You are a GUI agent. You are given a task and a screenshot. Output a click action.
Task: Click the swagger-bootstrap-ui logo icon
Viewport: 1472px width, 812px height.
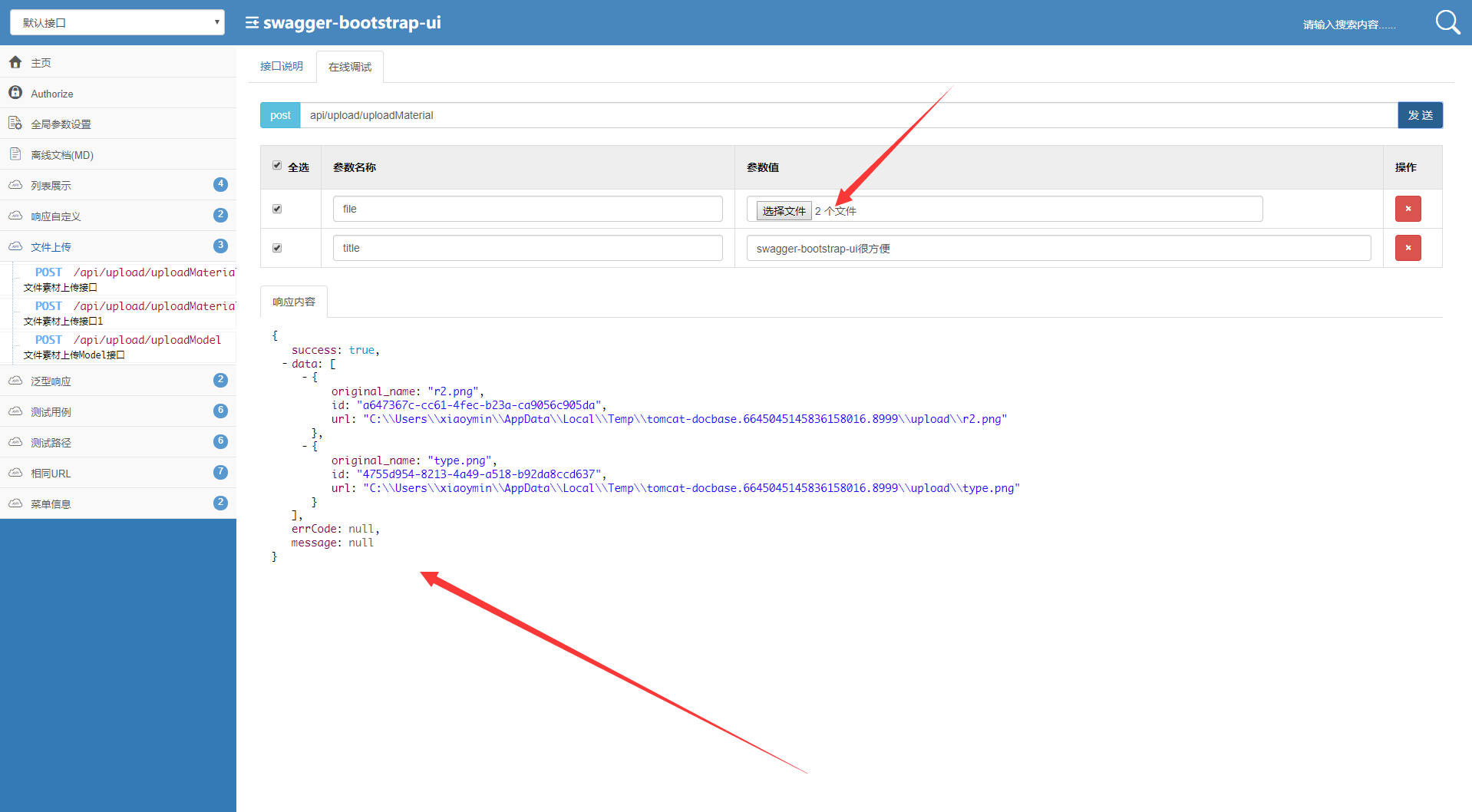pos(250,22)
